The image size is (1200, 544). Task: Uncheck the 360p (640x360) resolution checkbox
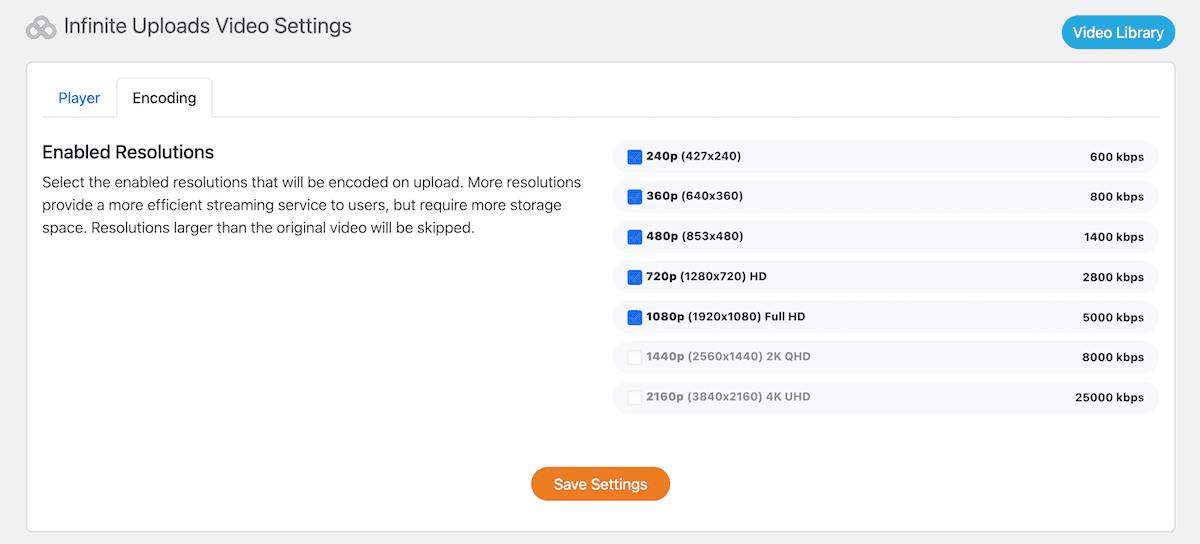coord(634,197)
